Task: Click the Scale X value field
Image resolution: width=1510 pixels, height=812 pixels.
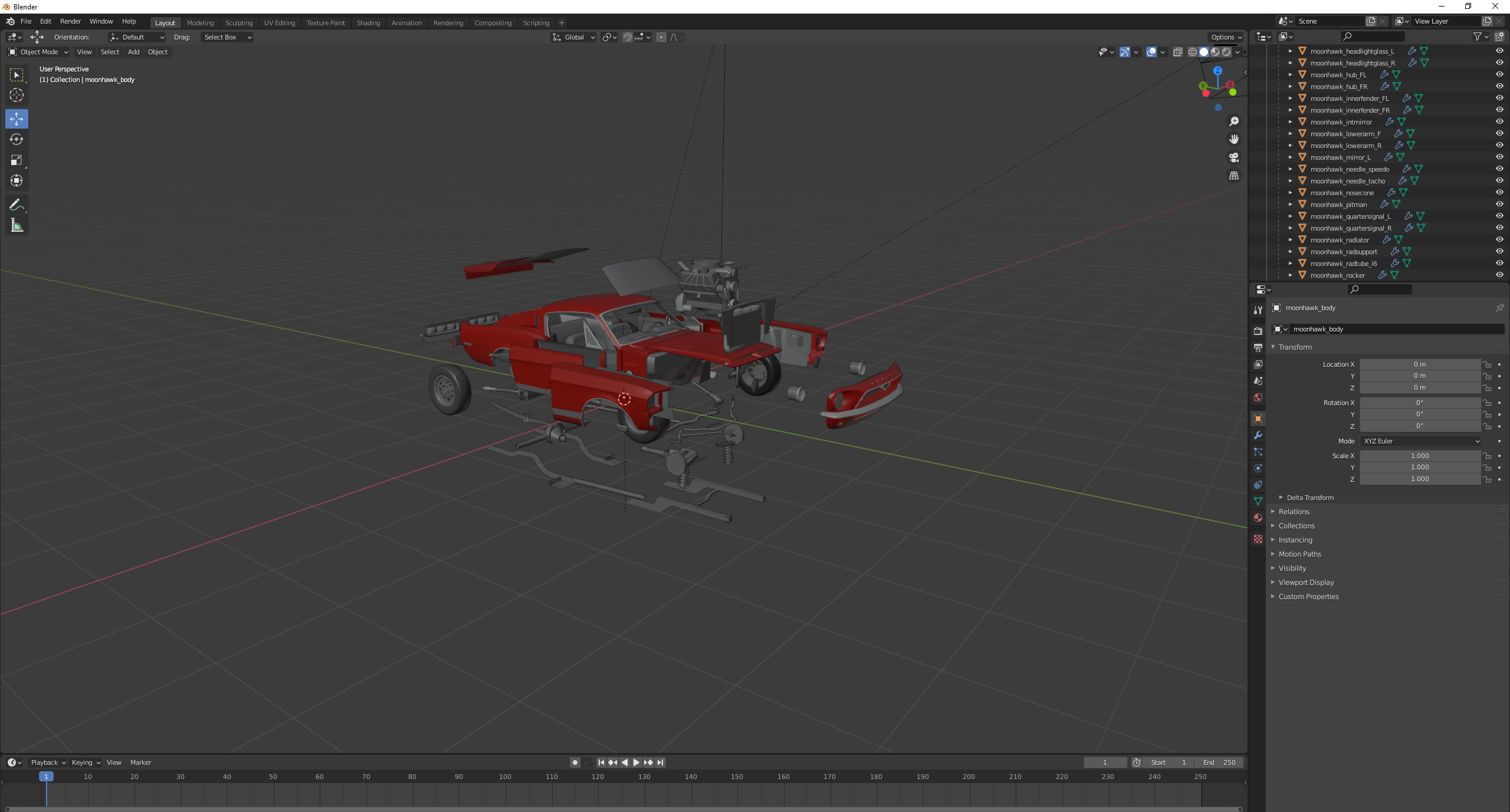Action: pos(1419,456)
